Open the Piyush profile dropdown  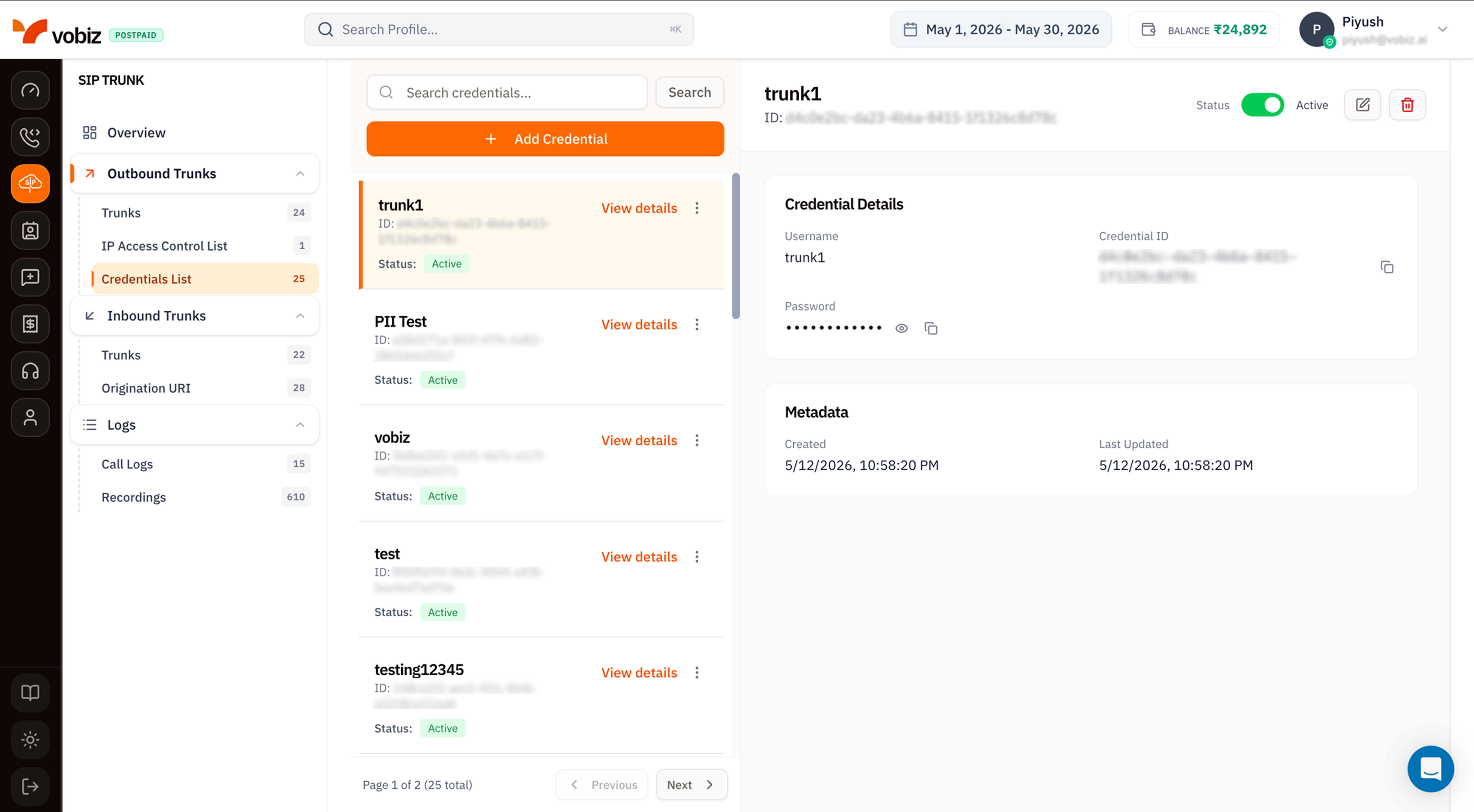(x=1442, y=29)
